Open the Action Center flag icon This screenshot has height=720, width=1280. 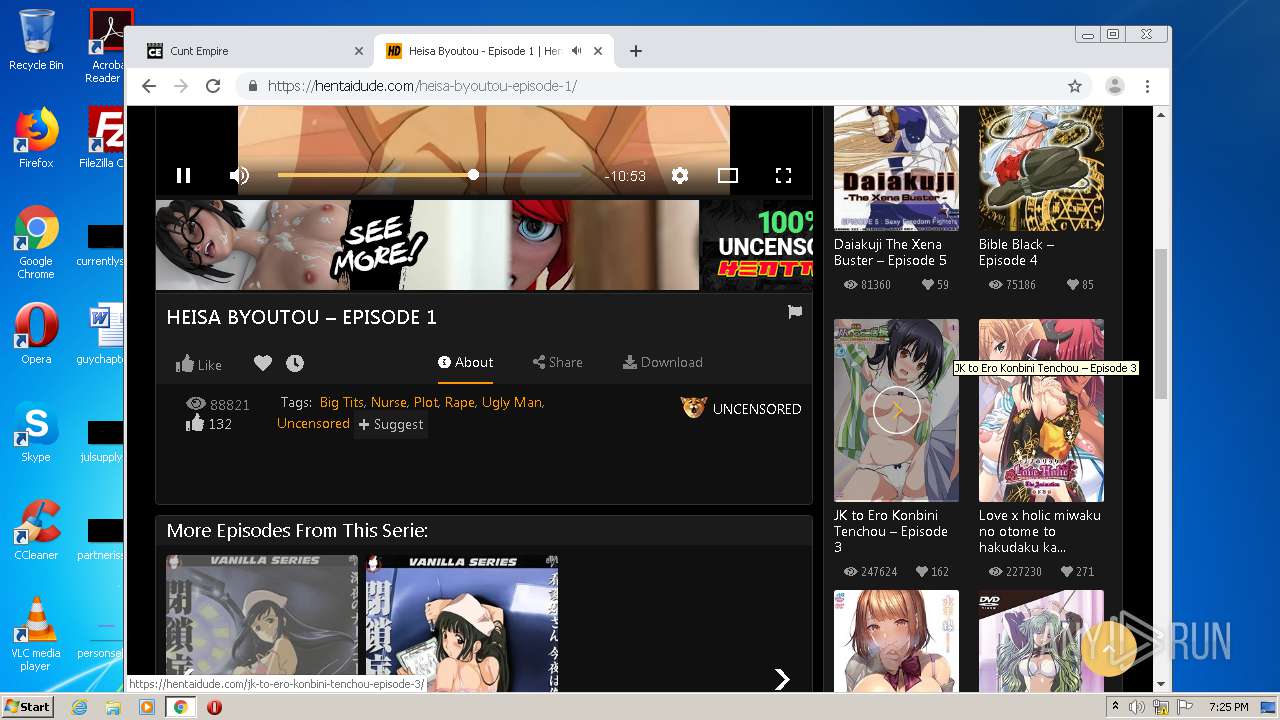point(1185,707)
